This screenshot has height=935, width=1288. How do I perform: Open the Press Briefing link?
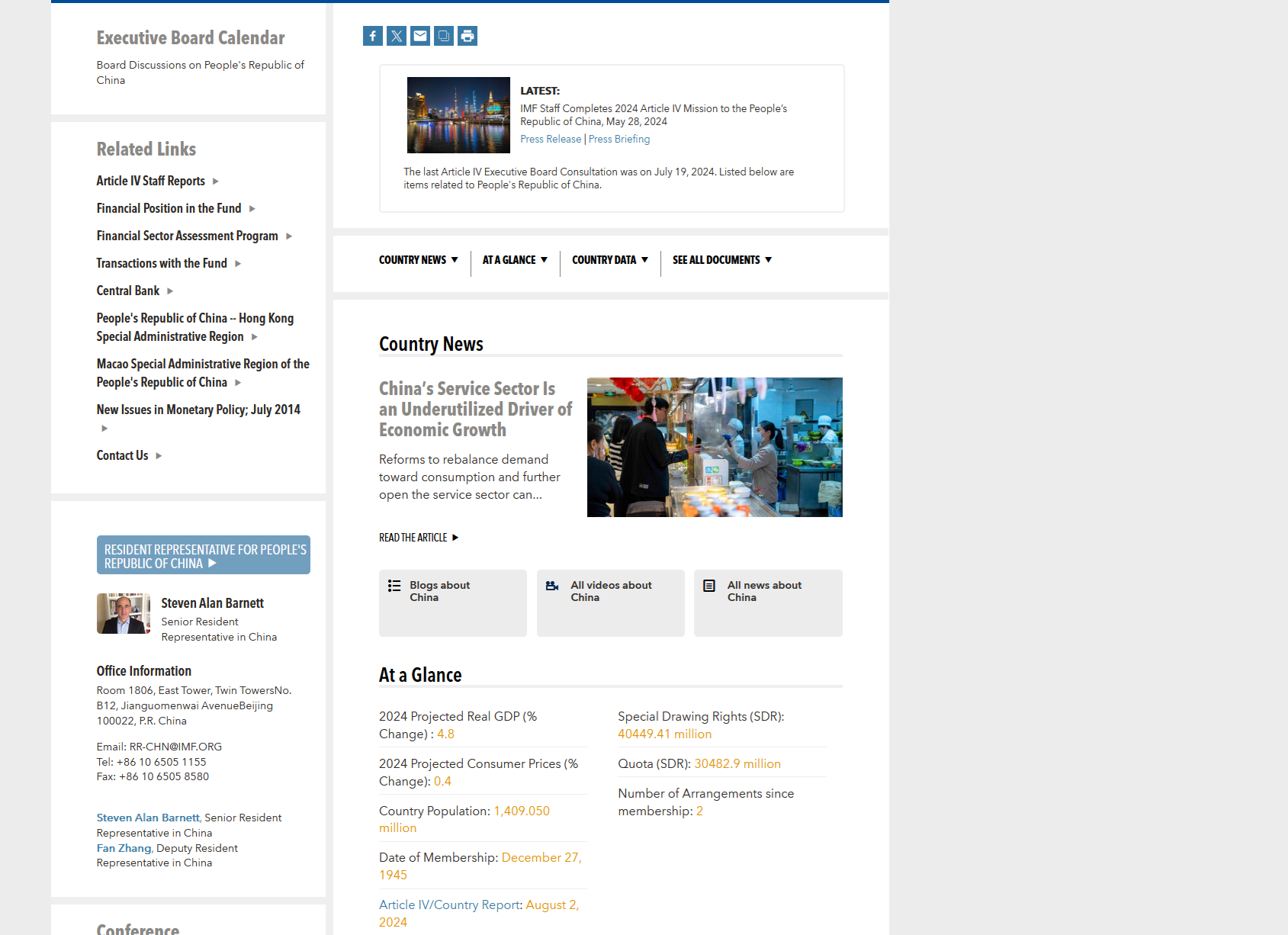619,139
